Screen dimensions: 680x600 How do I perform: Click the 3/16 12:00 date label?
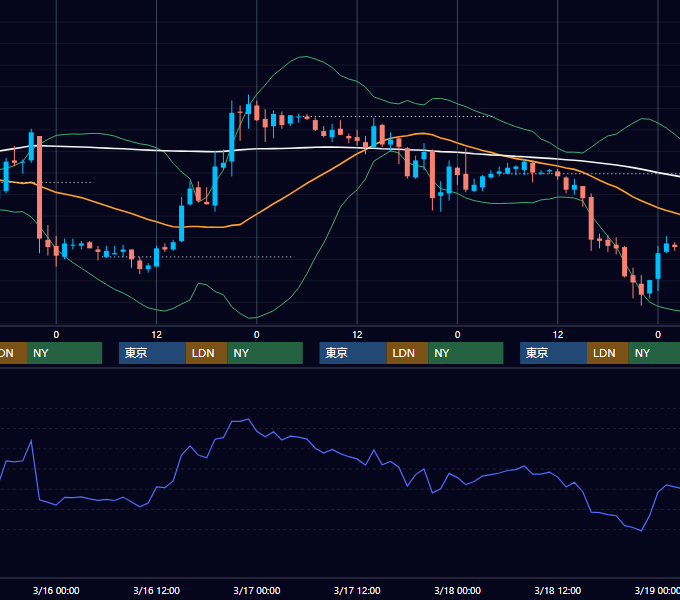click(x=156, y=590)
